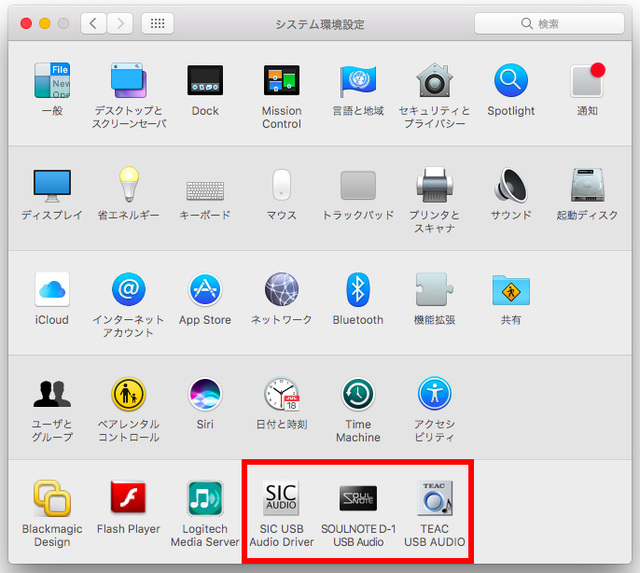Open Time Machine preferences

(x=358, y=395)
